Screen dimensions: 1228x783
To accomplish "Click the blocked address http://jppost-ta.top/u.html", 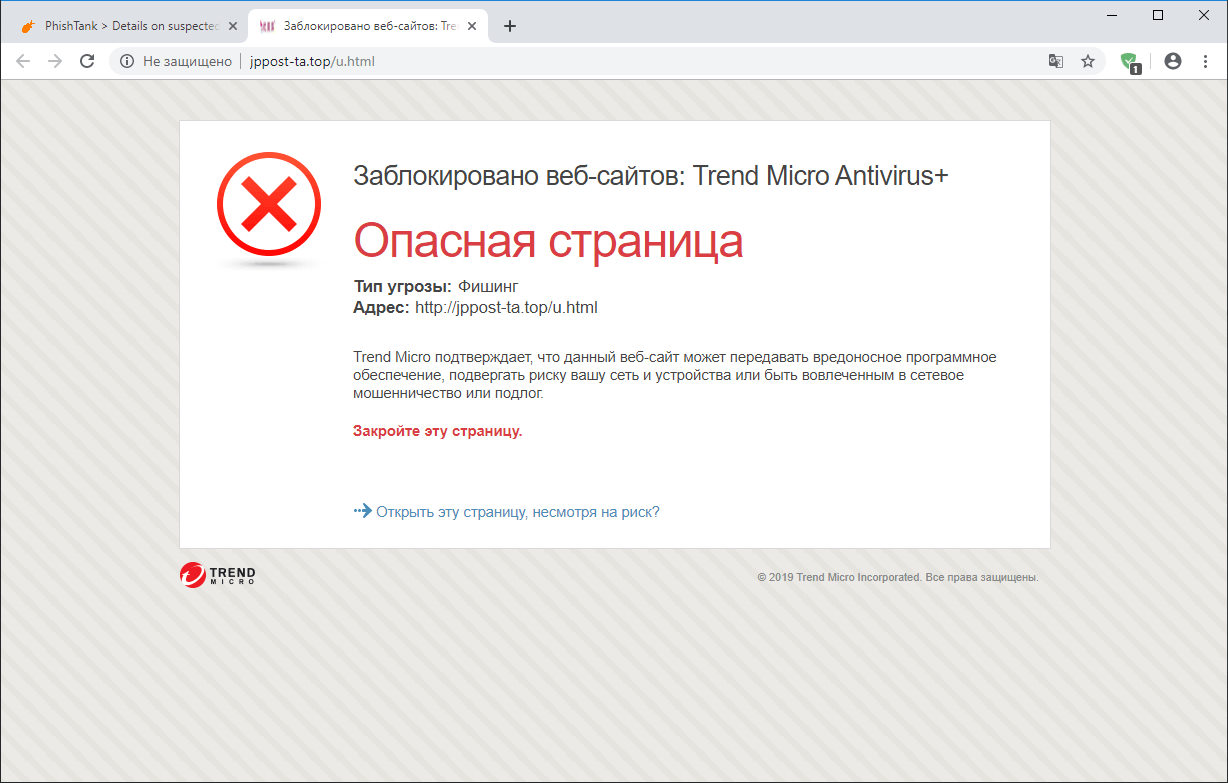I will click(506, 307).
